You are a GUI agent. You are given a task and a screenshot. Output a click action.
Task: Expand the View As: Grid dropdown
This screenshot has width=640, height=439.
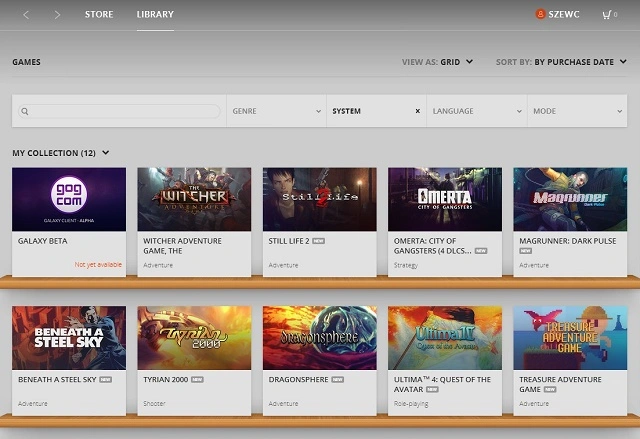click(x=437, y=62)
